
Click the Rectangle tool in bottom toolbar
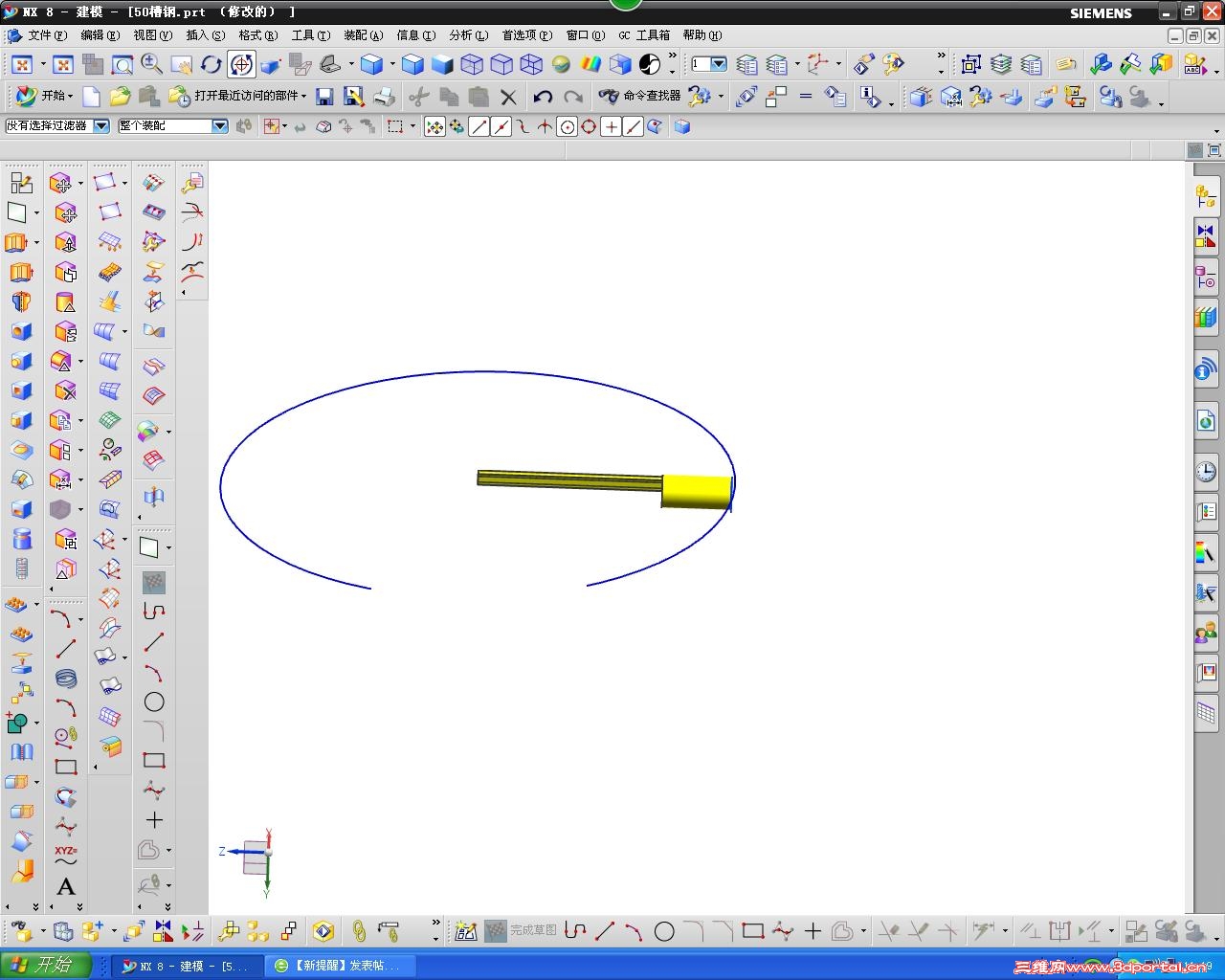(753, 930)
